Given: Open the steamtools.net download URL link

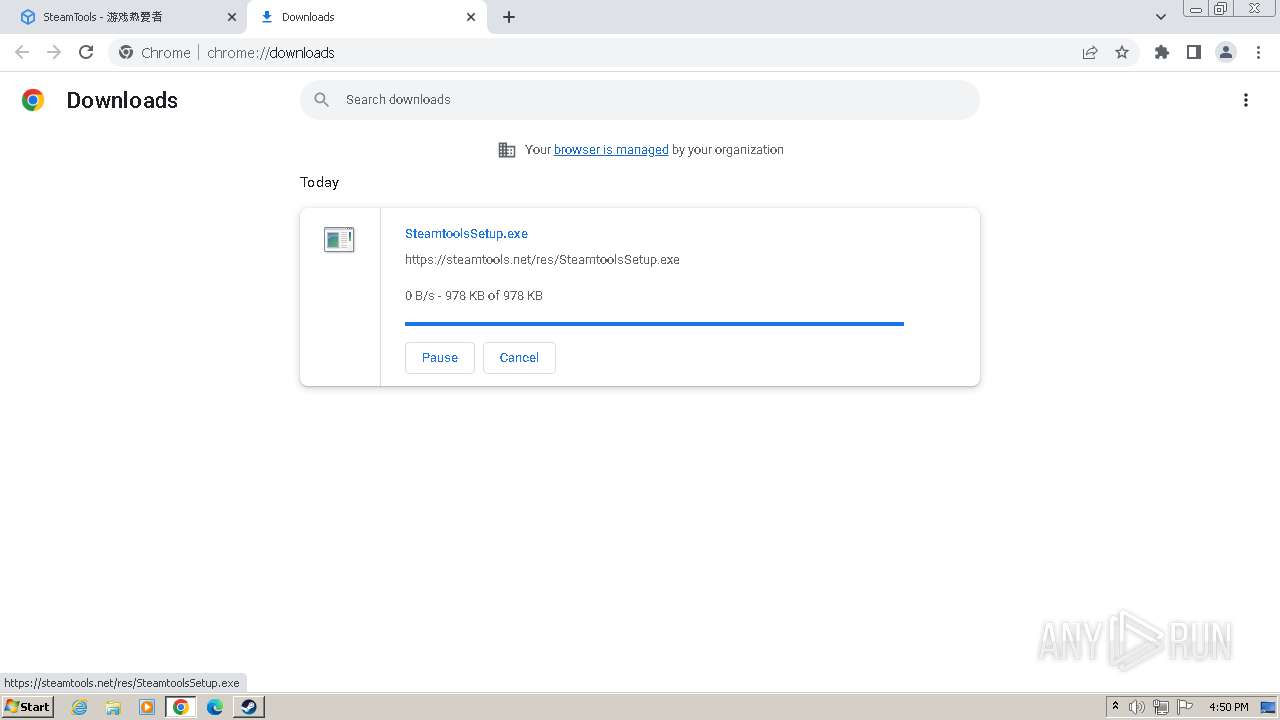Looking at the screenshot, I should coord(542,260).
